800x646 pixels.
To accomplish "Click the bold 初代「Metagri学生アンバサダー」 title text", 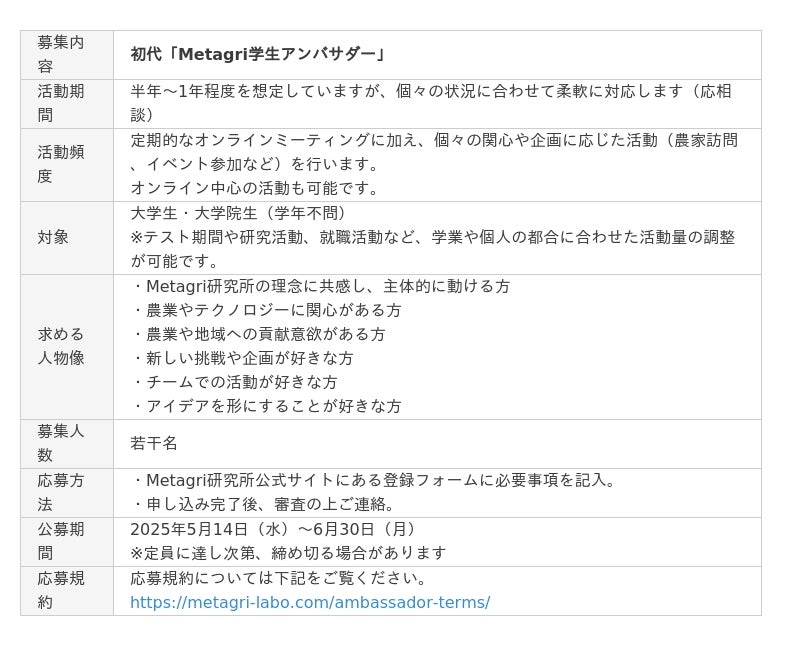I will click(x=258, y=54).
